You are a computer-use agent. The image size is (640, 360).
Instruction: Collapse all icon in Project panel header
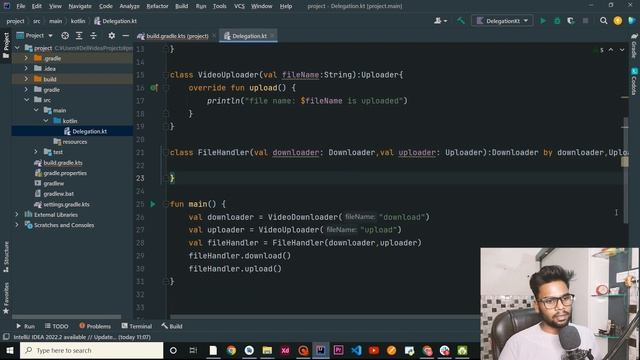pyautogui.click(x=93, y=36)
